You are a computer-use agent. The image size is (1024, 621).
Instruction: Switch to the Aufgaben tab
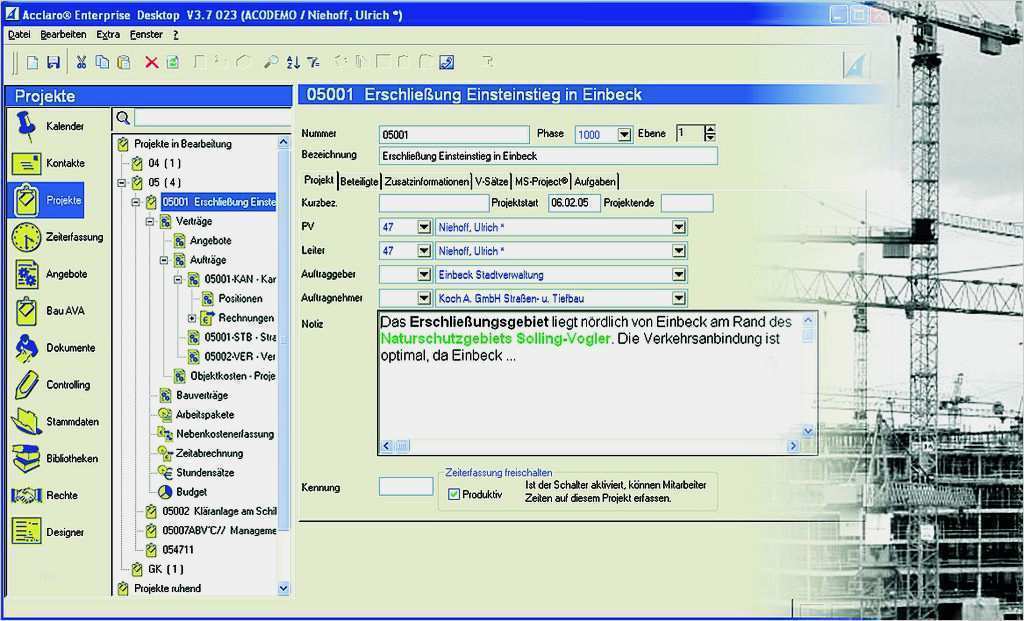click(x=594, y=182)
